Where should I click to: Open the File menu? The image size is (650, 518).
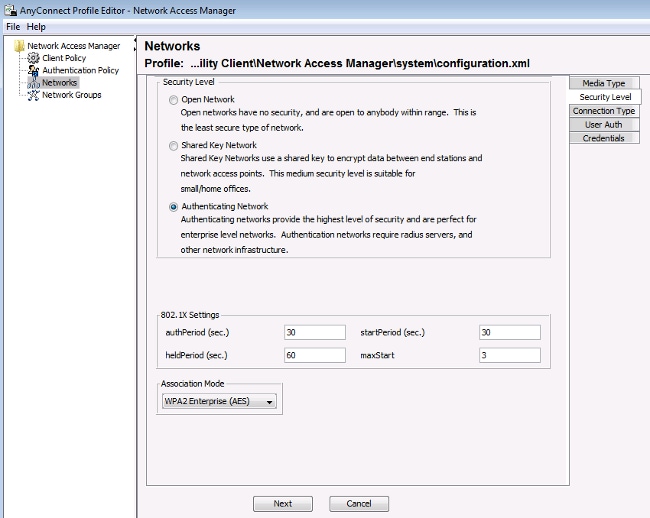click(x=13, y=27)
